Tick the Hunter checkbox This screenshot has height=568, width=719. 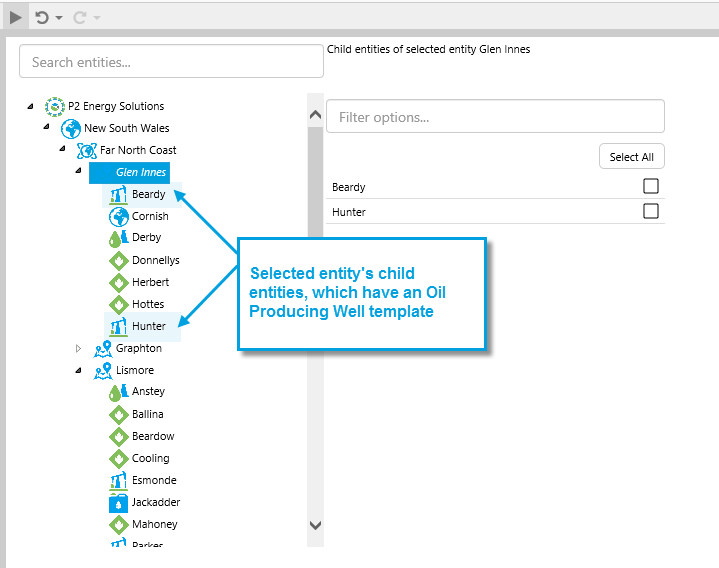point(651,211)
